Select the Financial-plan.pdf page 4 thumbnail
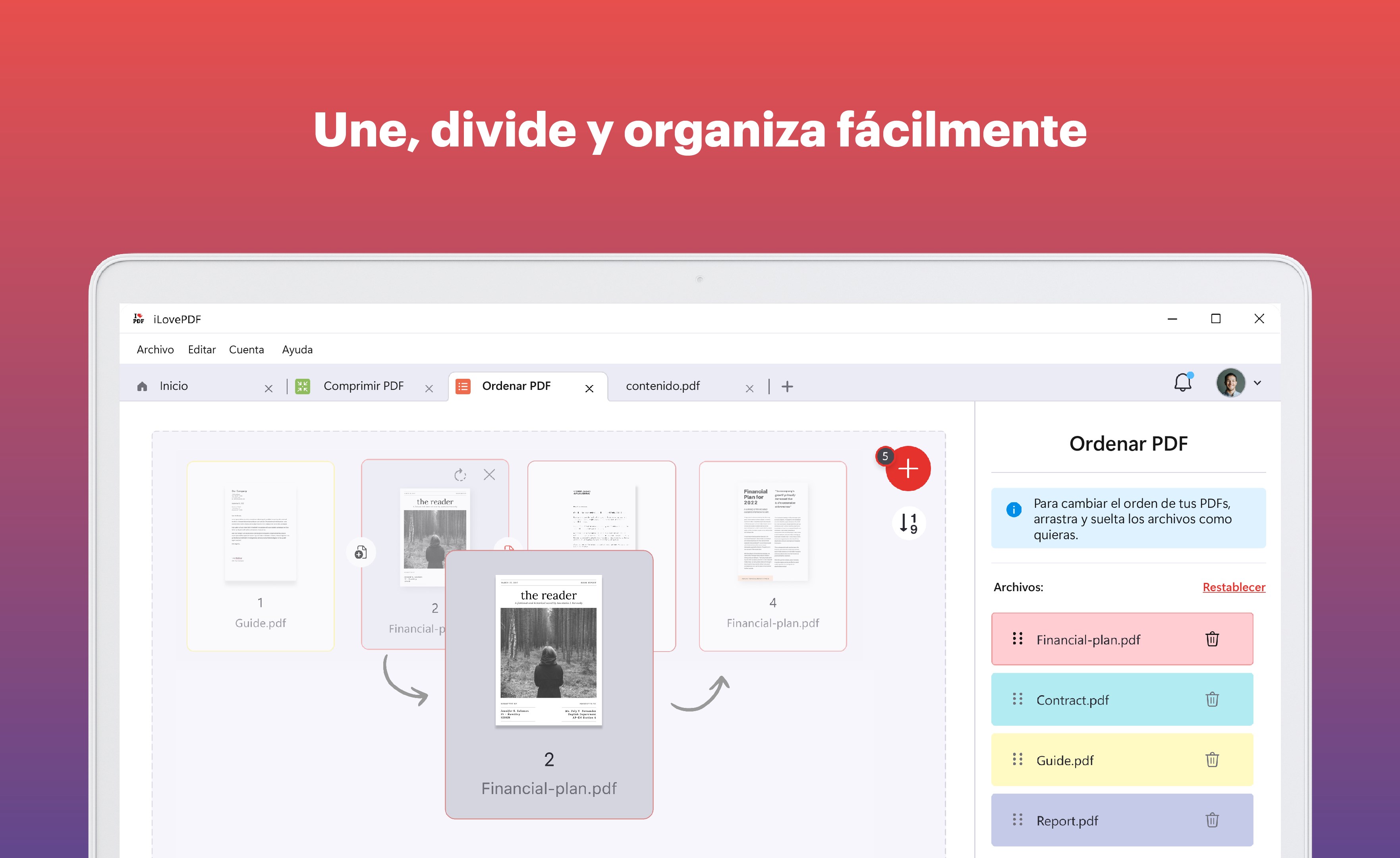 773,556
